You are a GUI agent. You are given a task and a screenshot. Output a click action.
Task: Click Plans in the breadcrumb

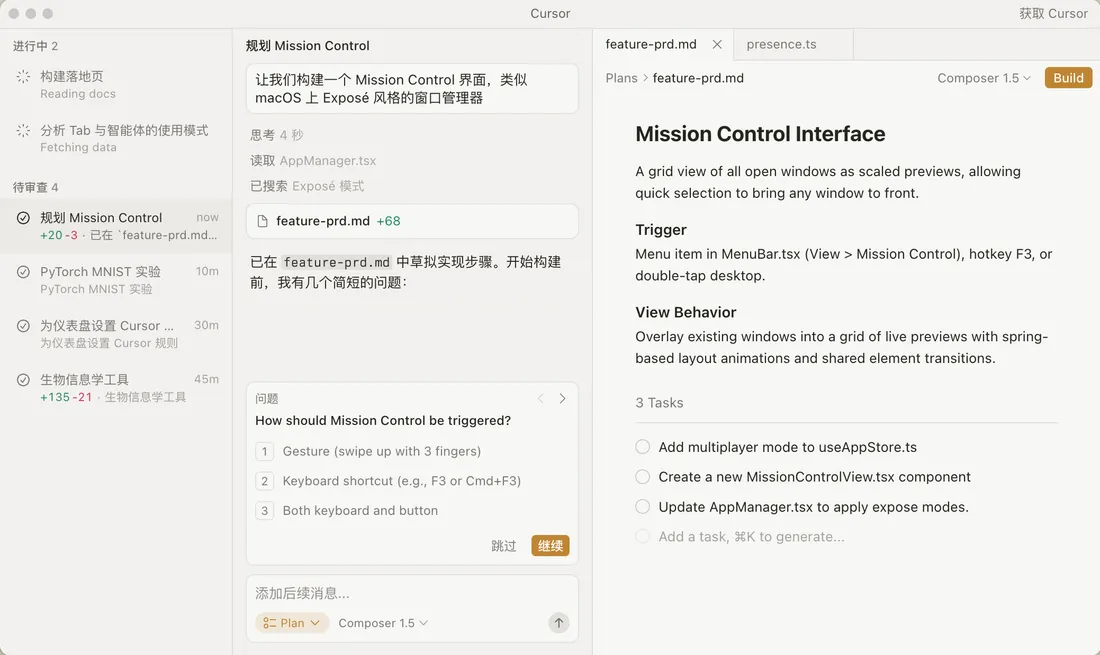point(622,79)
